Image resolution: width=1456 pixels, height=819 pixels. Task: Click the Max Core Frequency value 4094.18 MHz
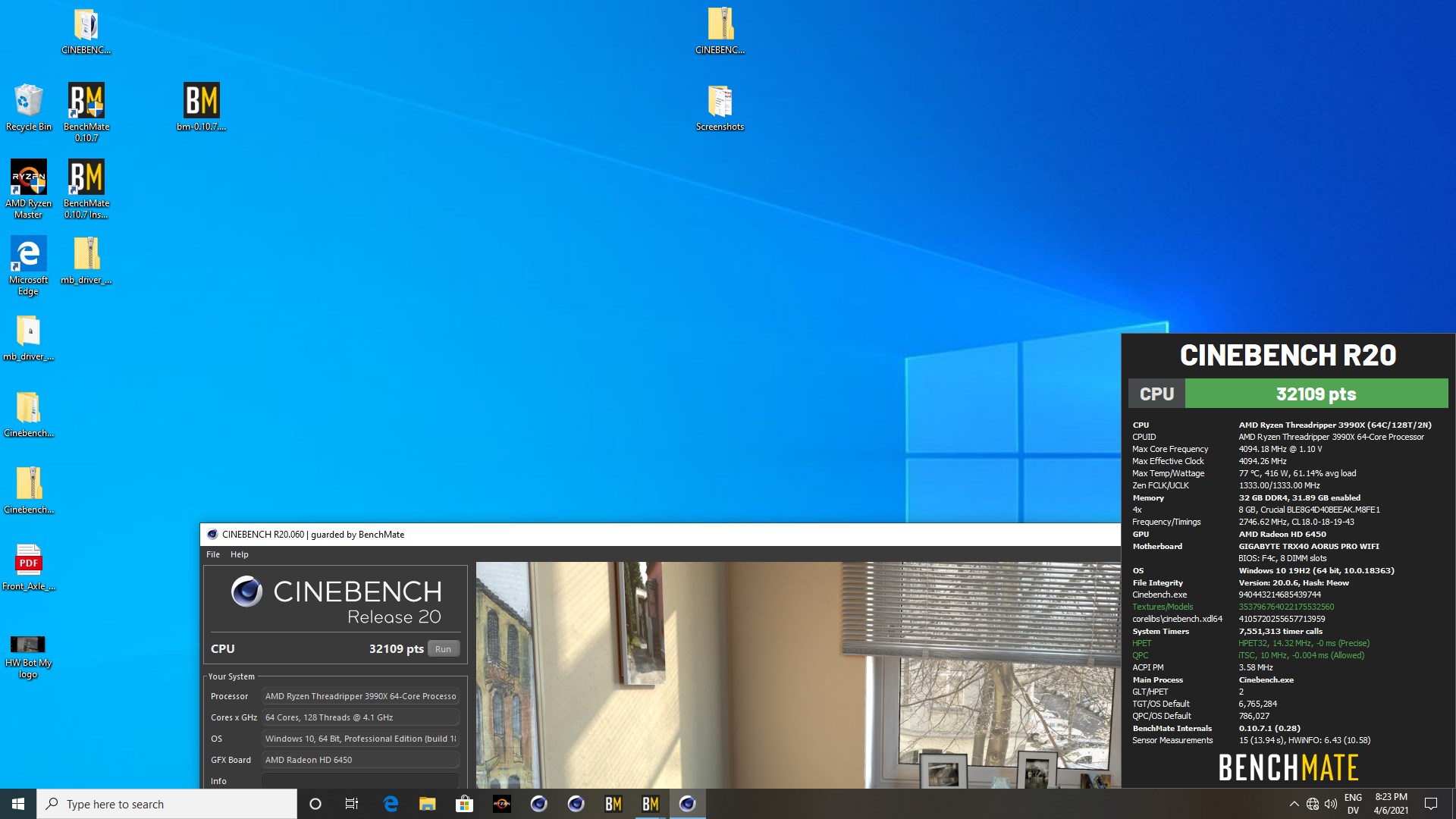click(x=1280, y=449)
